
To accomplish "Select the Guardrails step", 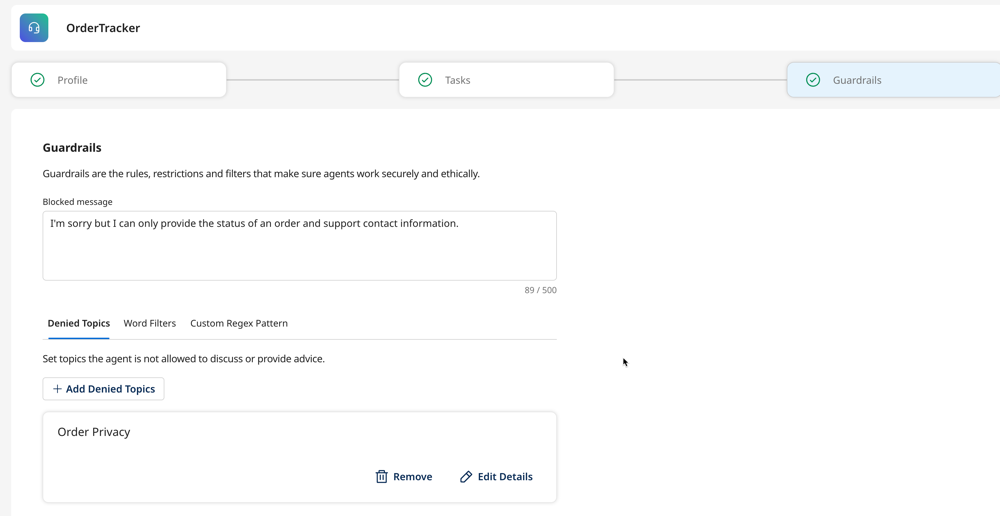I will [x=892, y=80].
